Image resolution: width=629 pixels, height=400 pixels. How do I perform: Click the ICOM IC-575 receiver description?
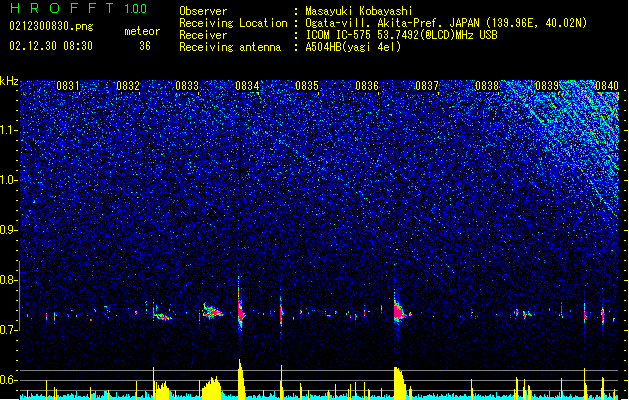[x=401, y=35]
